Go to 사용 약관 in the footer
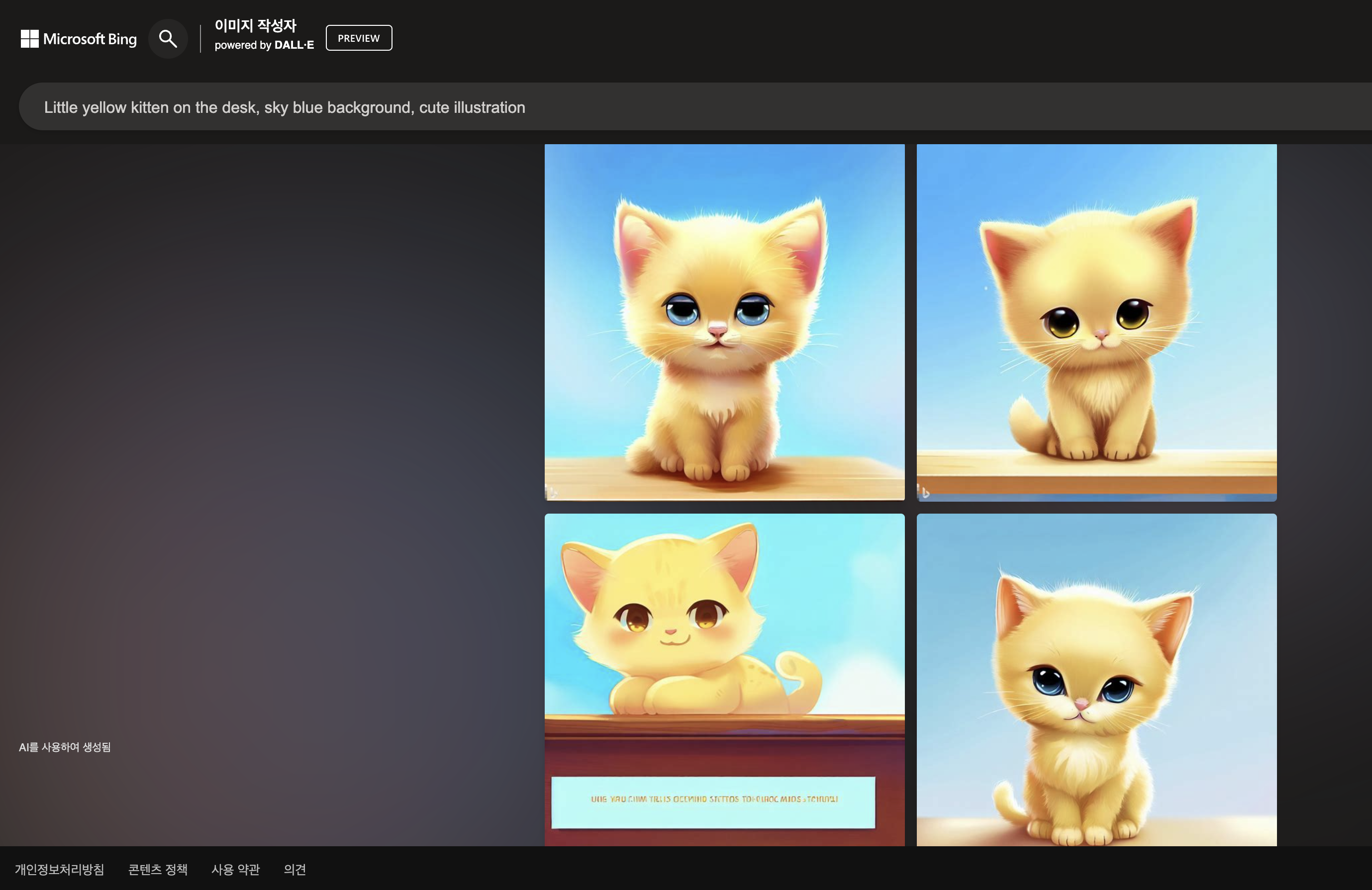This screenshot has width=1372, height=890. [235, 869]
